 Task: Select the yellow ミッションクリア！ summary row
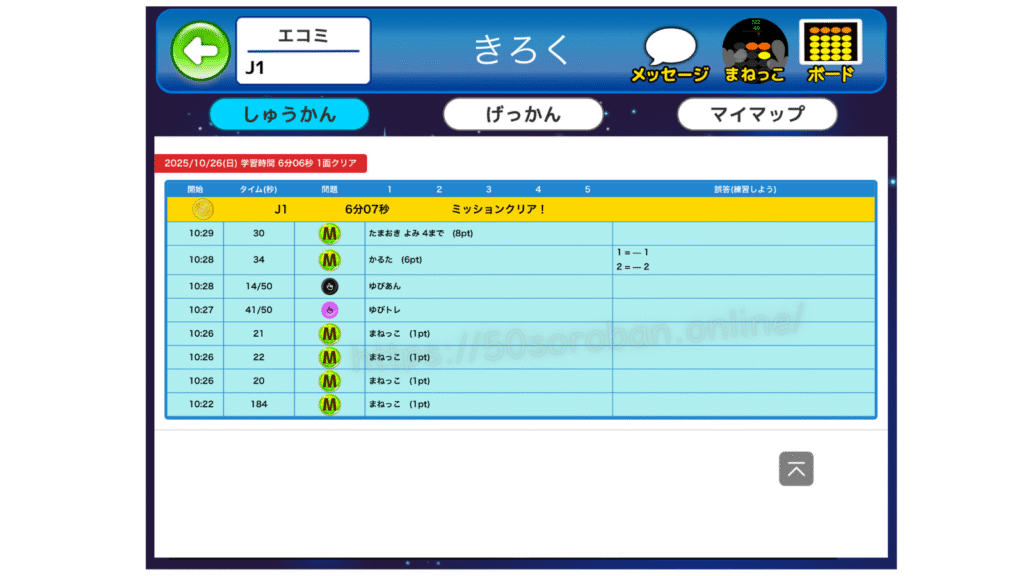coord(520,209)
